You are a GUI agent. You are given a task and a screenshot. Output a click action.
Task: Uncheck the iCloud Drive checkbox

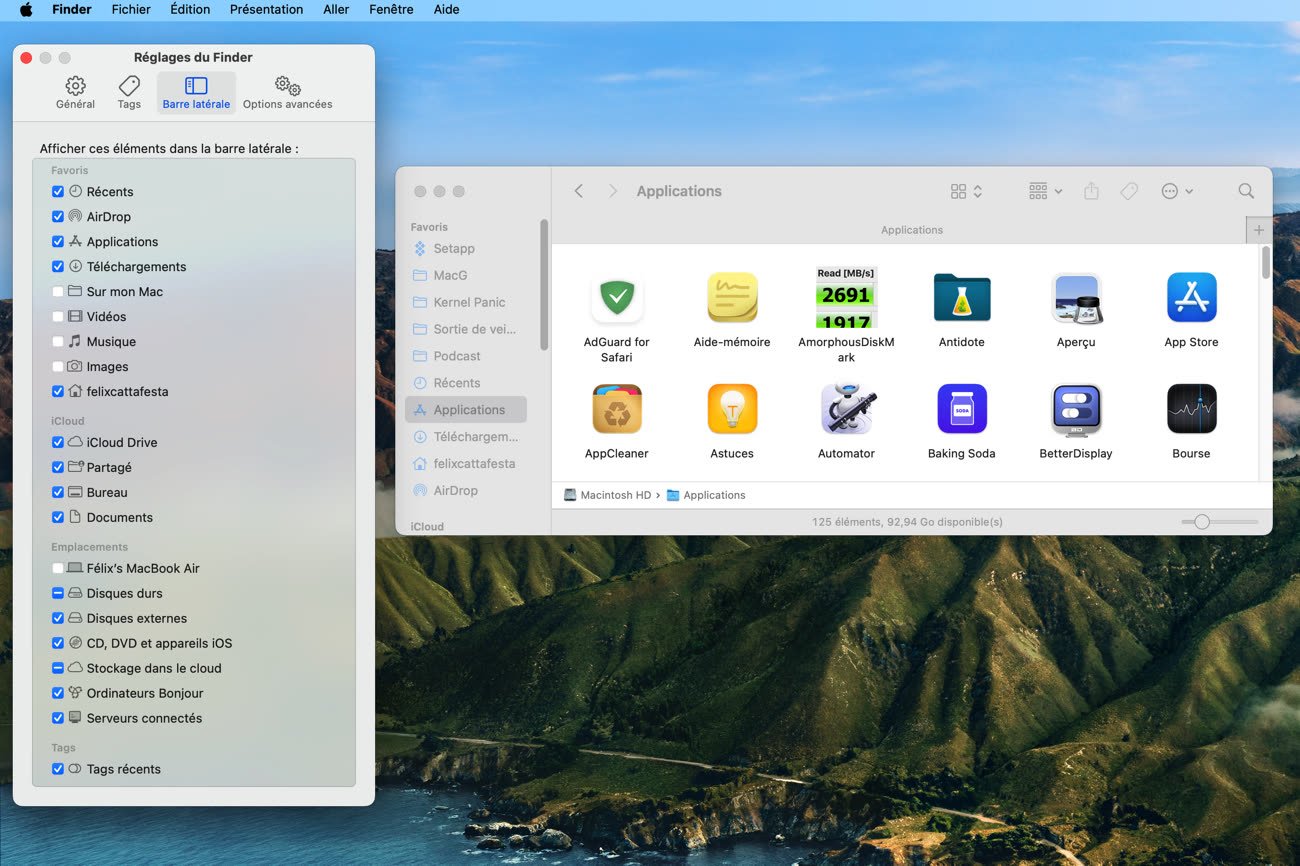coord(58,443)
